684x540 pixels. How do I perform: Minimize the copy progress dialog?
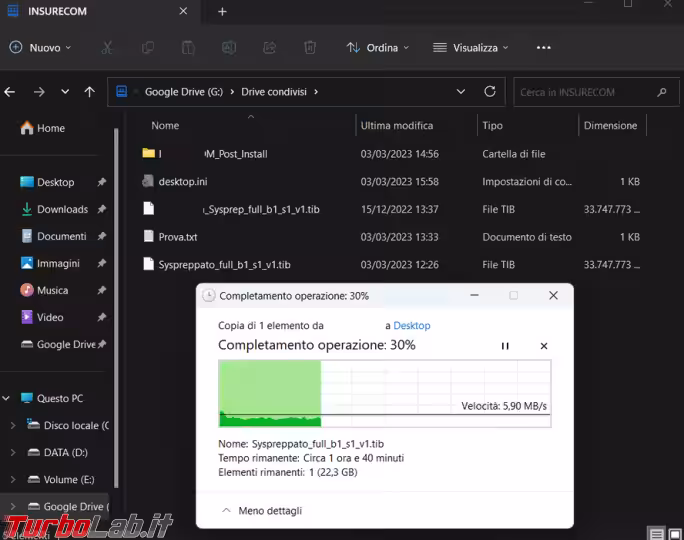(475, 295)
